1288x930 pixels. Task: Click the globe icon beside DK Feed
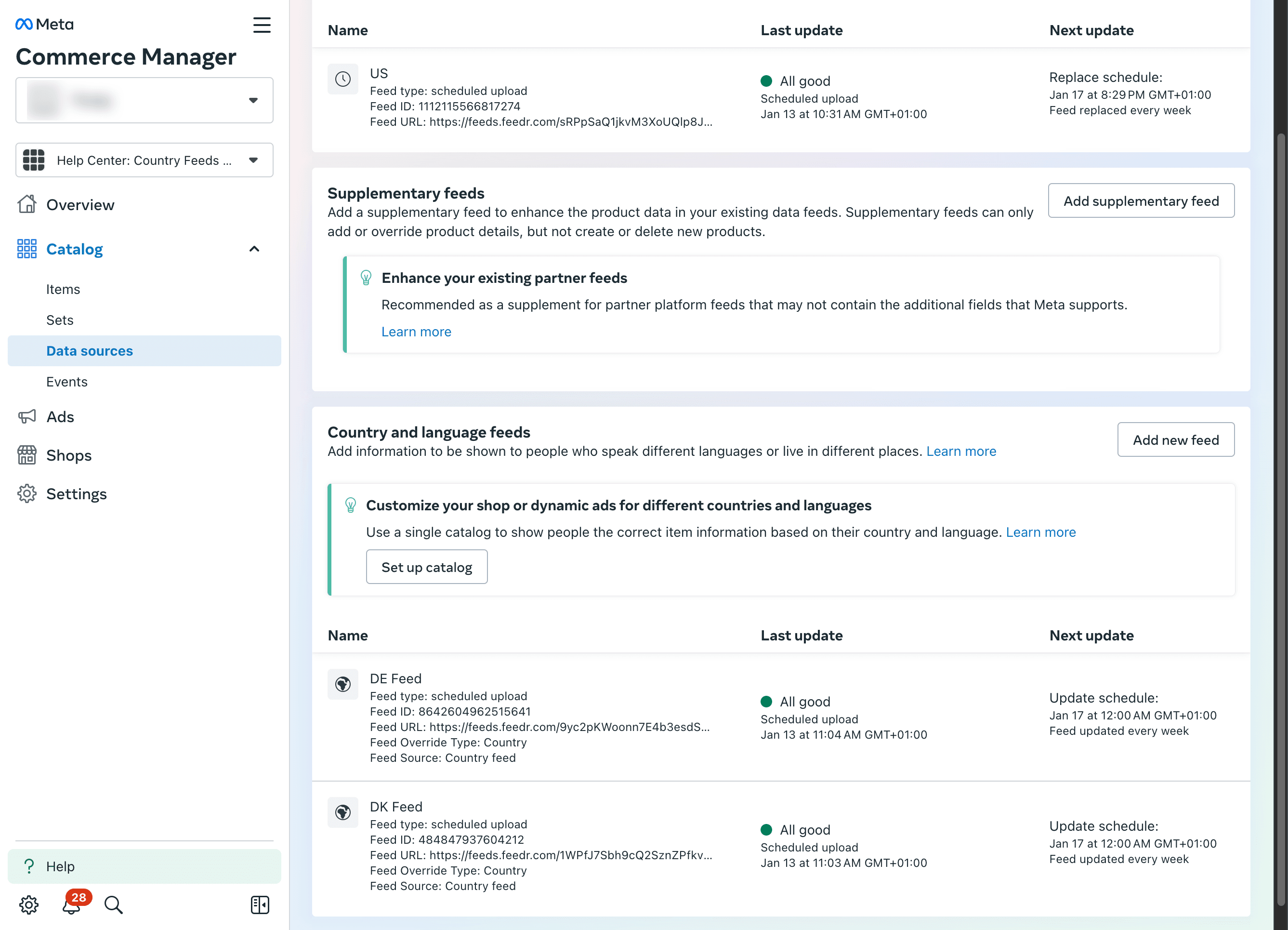(x=343, y=812)
